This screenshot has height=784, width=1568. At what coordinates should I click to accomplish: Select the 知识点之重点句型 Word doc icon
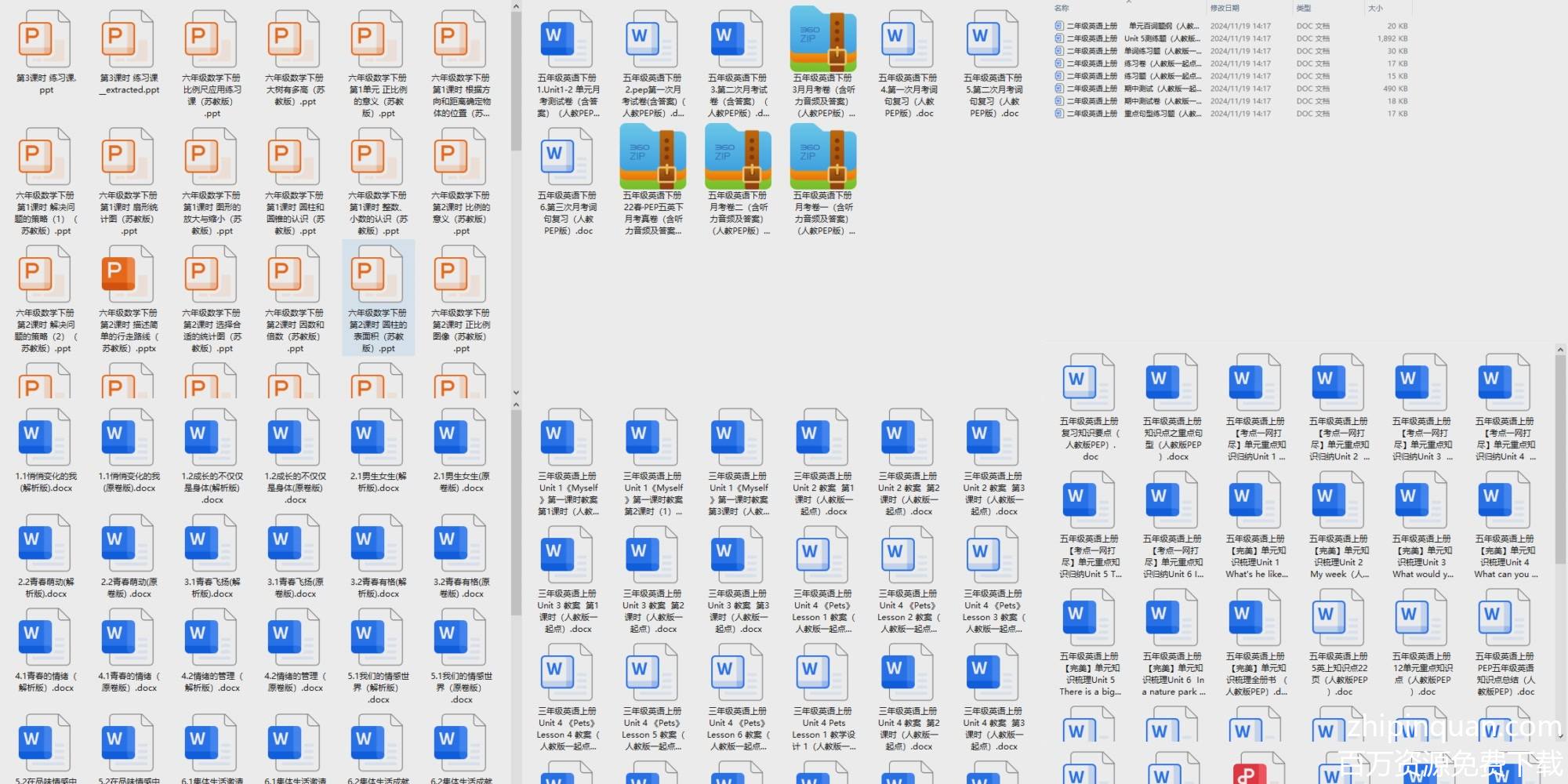tap(1172, 382)
